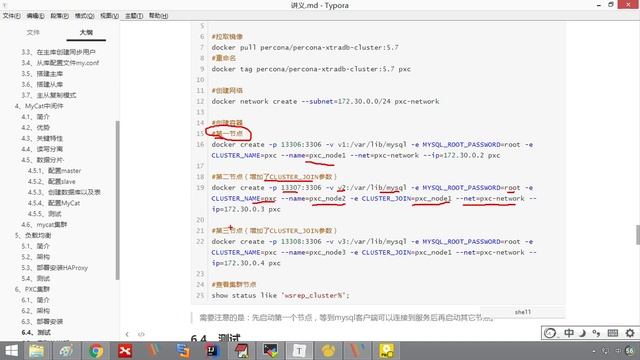Image resolution: width=640 pixels, height=360 pixels.
Task: Click the IME logo icon
Action: (550, 333)
